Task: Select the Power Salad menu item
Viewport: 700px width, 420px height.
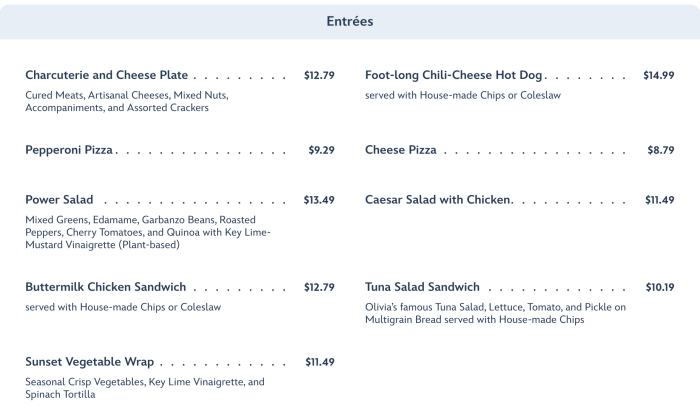Action: pyautogui.click(x=59, y=200)
